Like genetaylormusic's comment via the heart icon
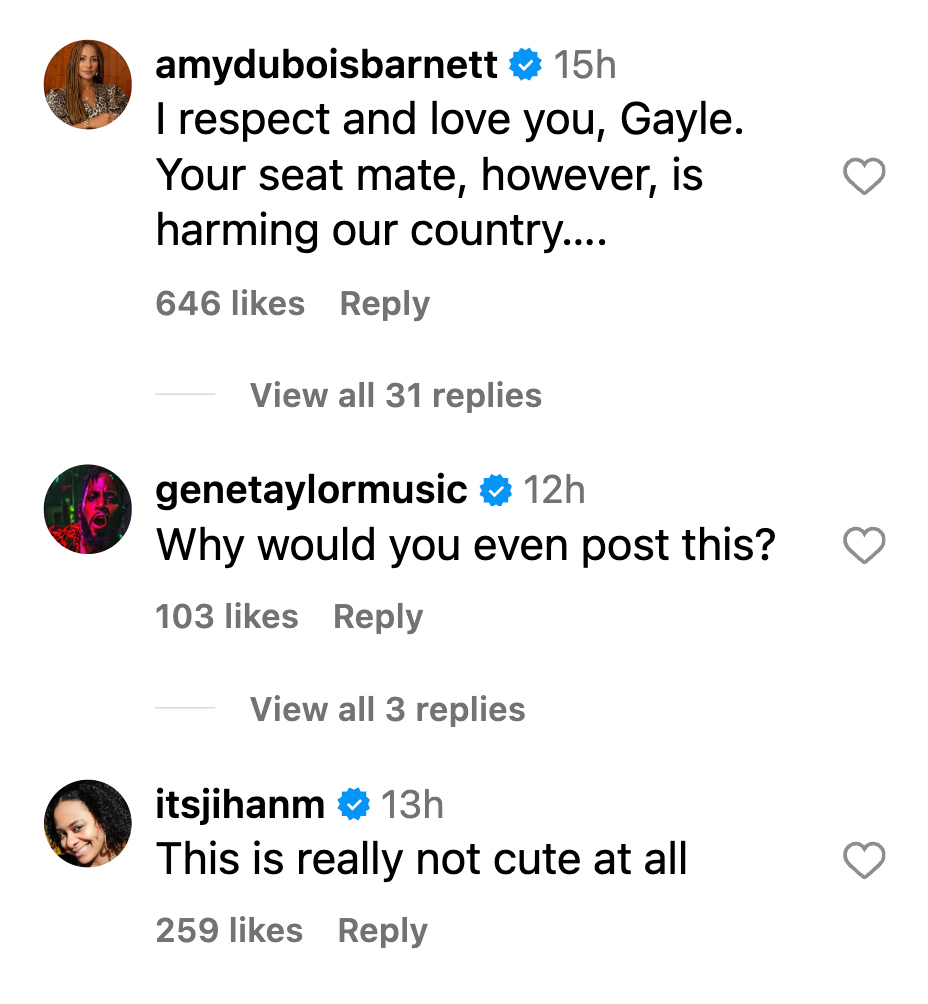 click(863, 546)
